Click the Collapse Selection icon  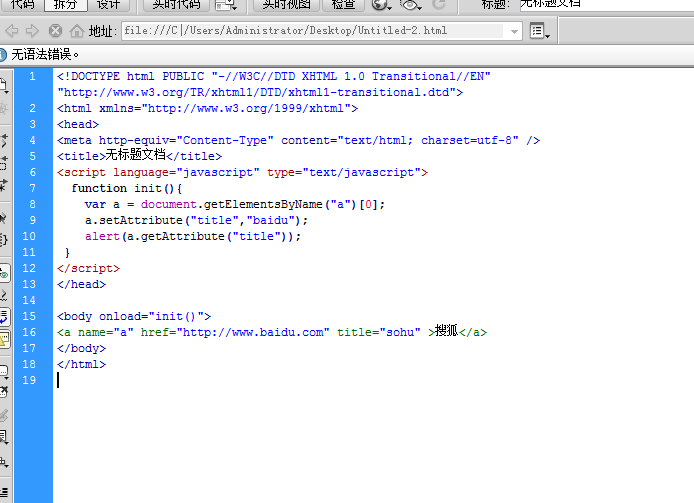4,163
